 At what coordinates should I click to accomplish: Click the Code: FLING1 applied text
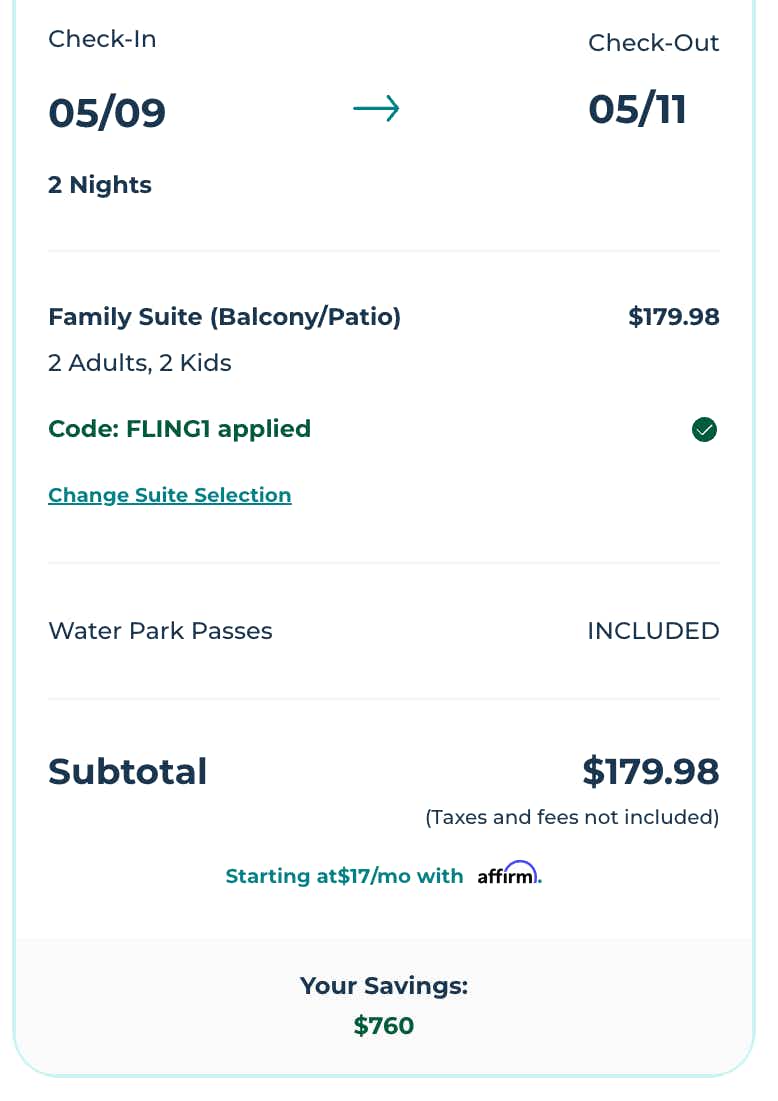point(179,429)
